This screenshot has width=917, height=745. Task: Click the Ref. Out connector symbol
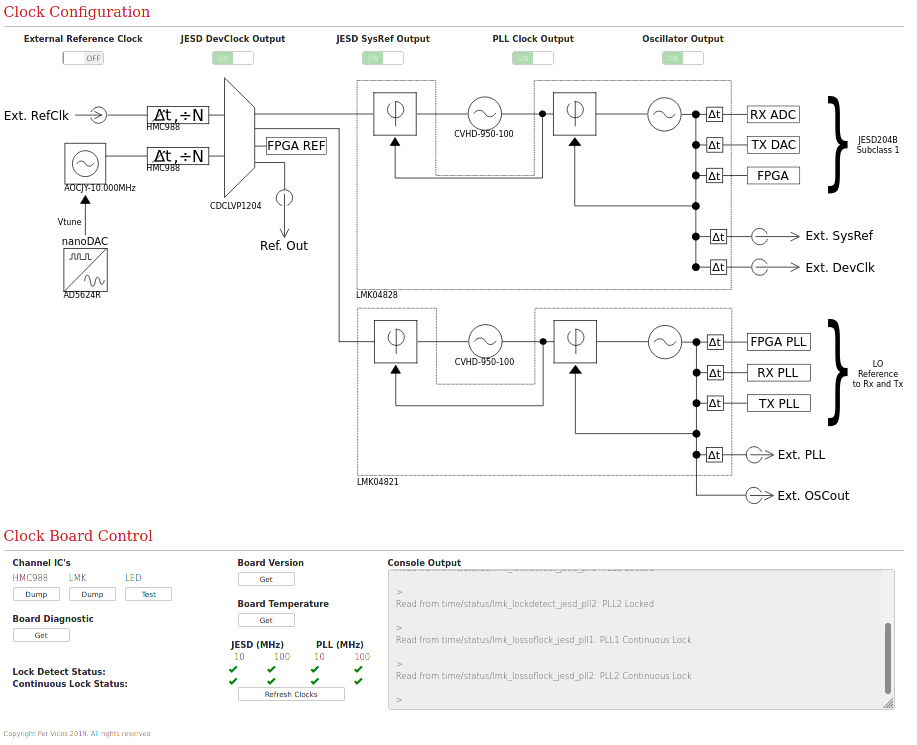pos(284,198)
